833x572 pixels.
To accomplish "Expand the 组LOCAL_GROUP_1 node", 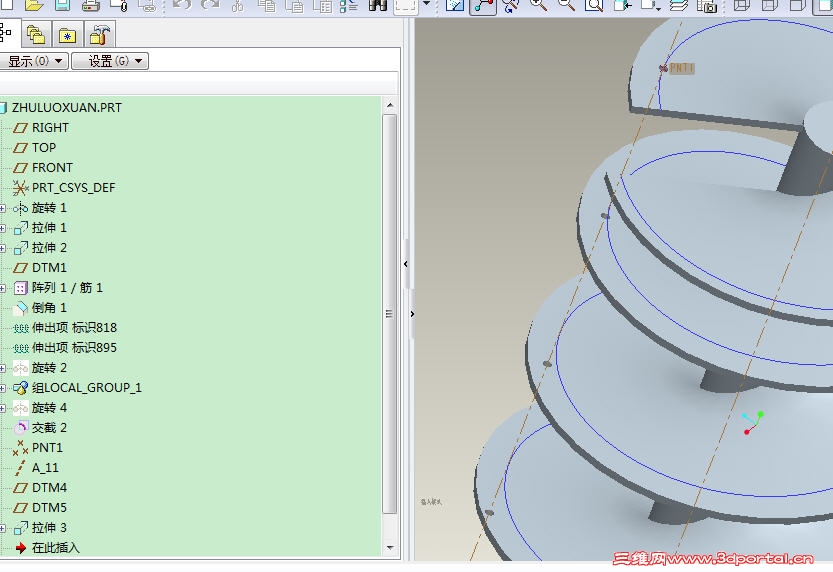I will tap(3, 388).
